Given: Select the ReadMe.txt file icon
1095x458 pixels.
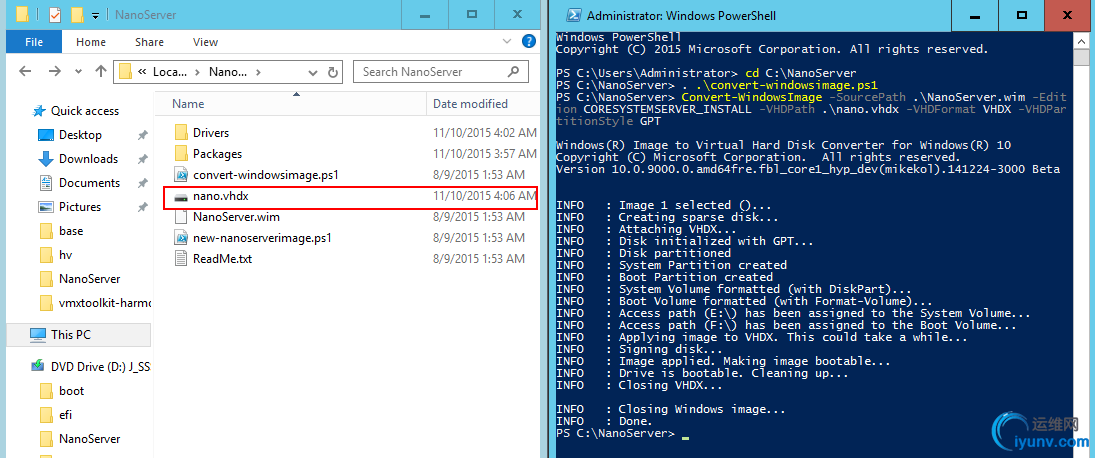Looking at the screenshot, I should click(x=181, y=259).
